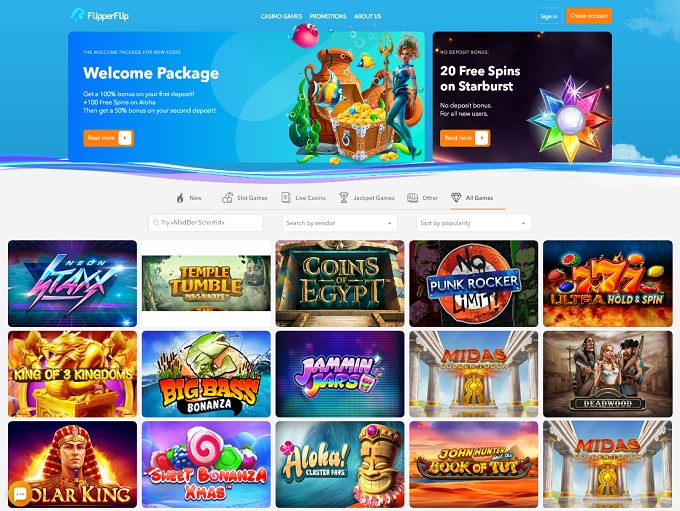Viewport: 680px width, 511px height.
Task: Select the flame icon for New games
Action: pyautogui.click(x=180, y=198)
